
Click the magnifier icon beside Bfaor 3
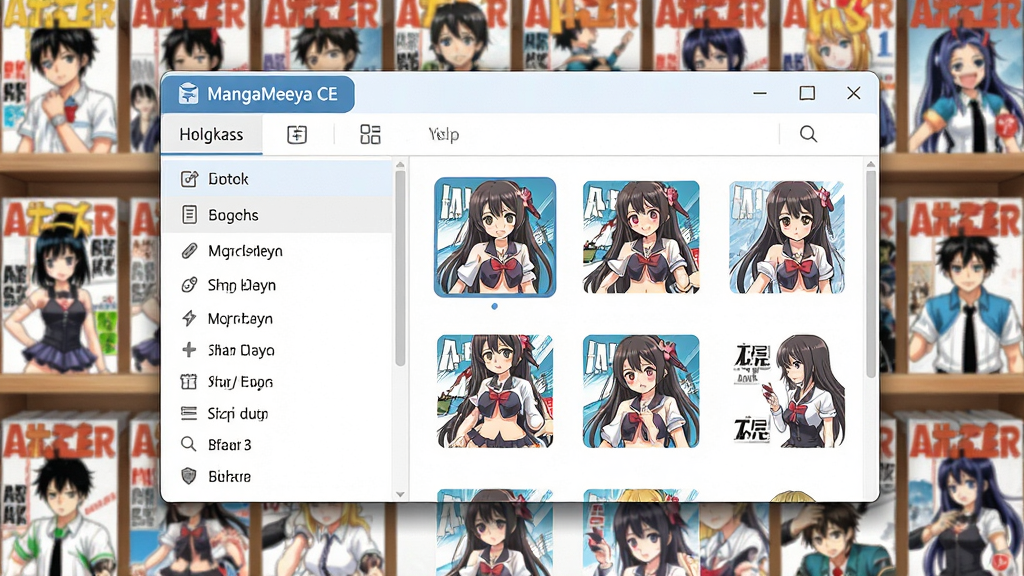pos(189,445)
